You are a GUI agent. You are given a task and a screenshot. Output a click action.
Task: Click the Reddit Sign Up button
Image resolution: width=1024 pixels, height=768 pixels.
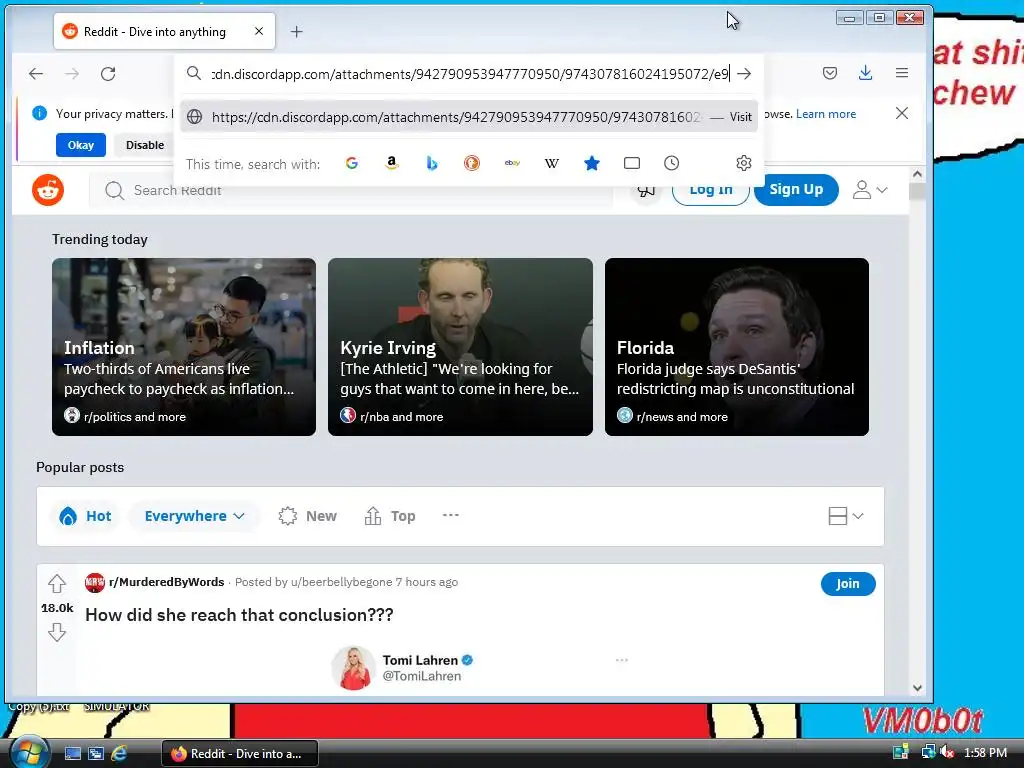[796, 190]
